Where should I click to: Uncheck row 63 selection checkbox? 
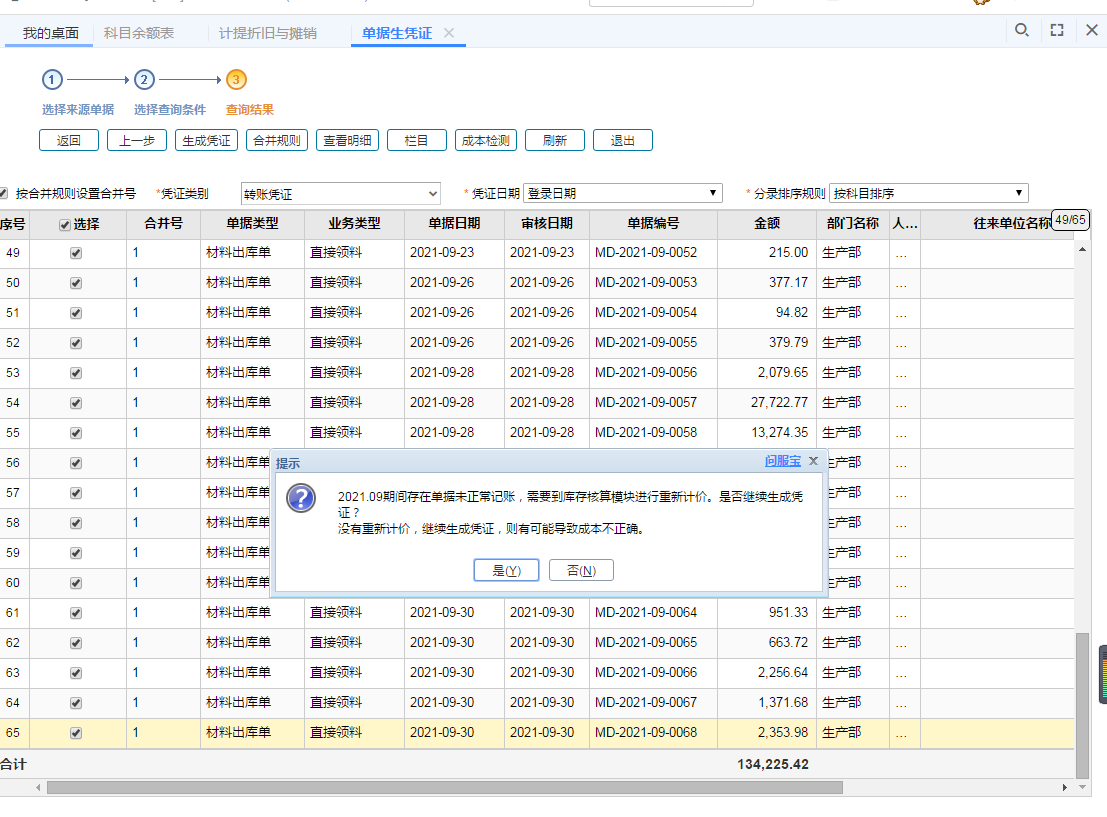[76, 674]
